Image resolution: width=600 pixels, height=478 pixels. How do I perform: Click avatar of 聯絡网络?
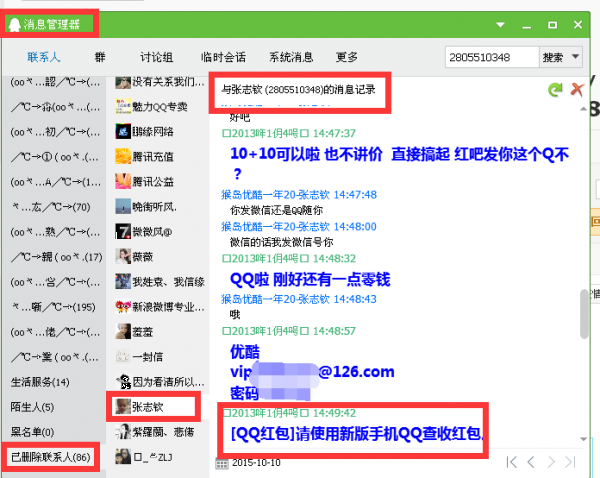[x=123, y=132]
